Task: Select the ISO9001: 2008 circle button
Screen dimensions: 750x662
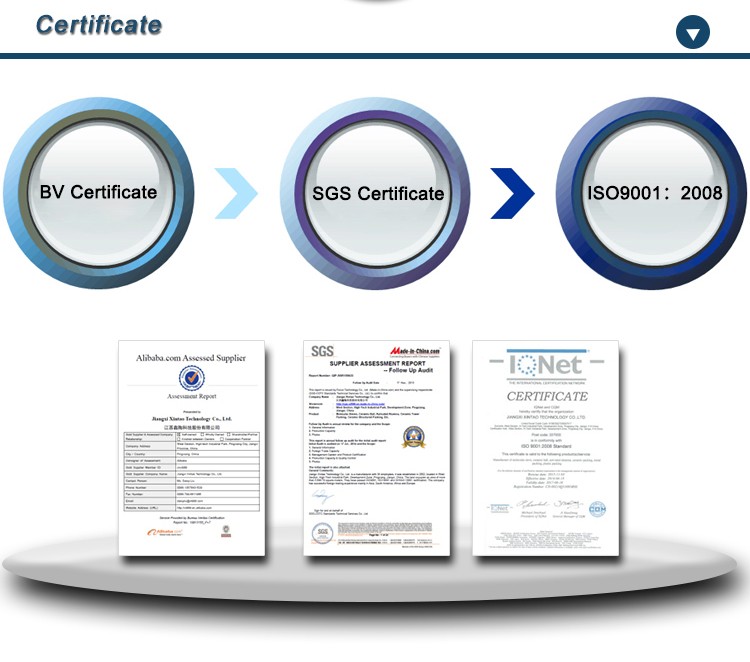Action: (652, 193)
